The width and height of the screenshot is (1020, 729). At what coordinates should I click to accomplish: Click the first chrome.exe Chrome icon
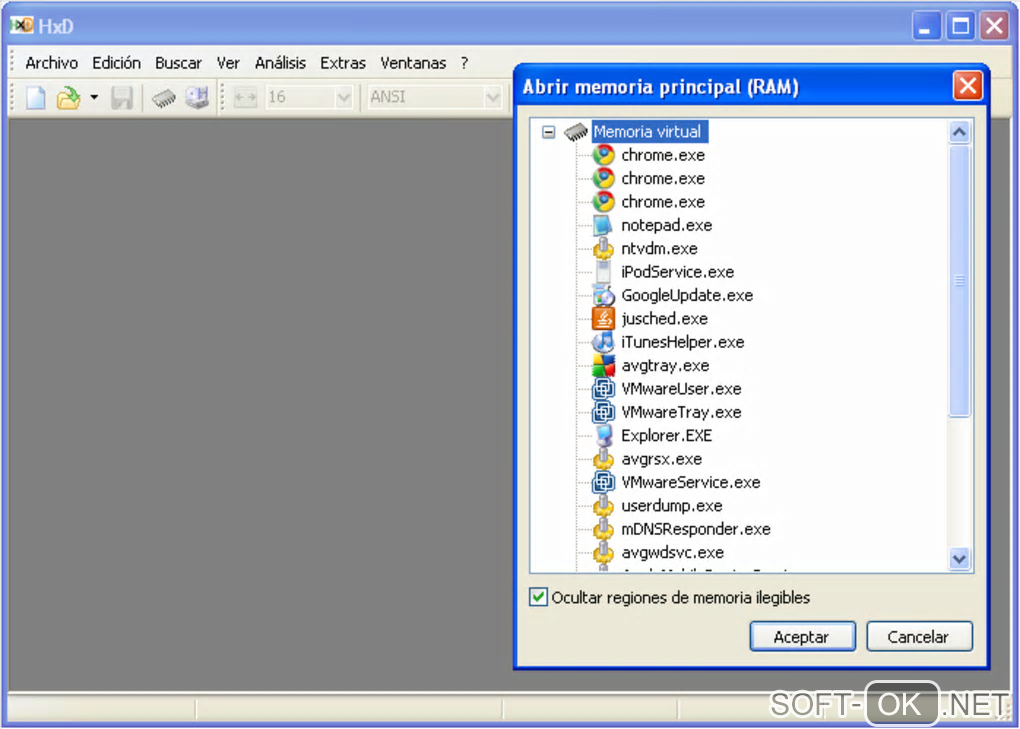[604, 155]
